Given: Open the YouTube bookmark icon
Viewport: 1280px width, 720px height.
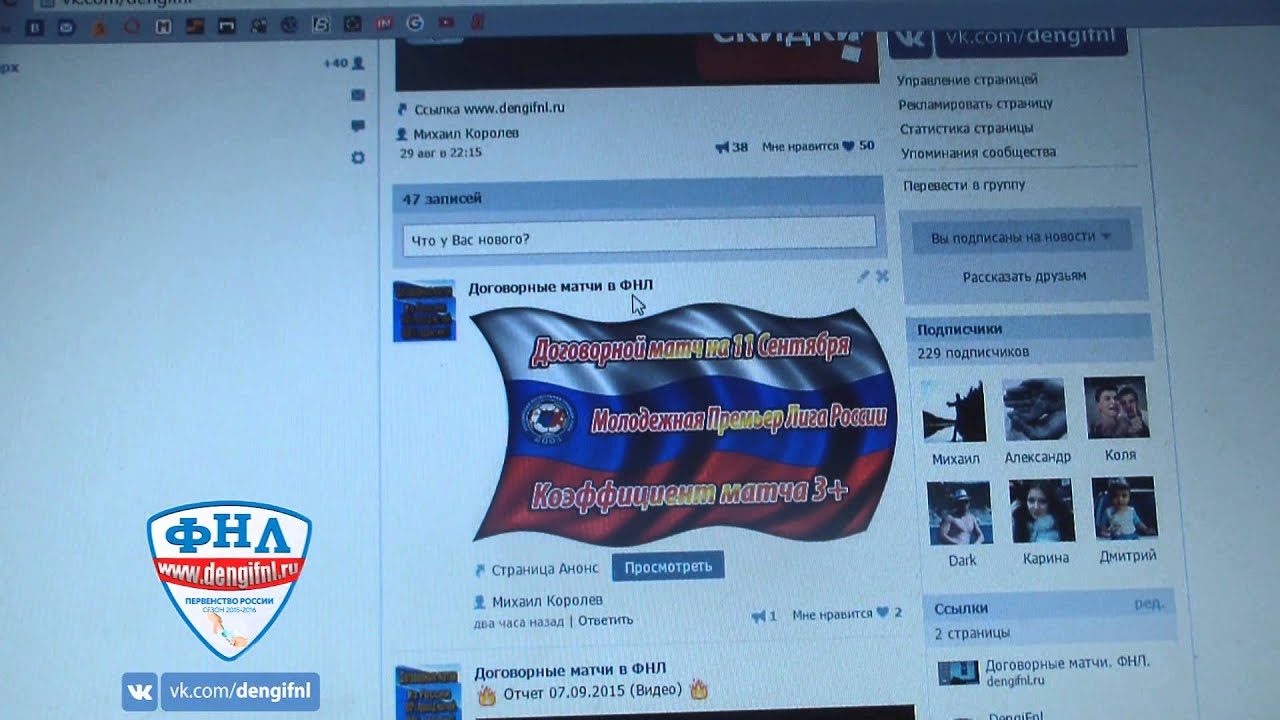Looking at the screenshot, I should (x=446, y=22).
